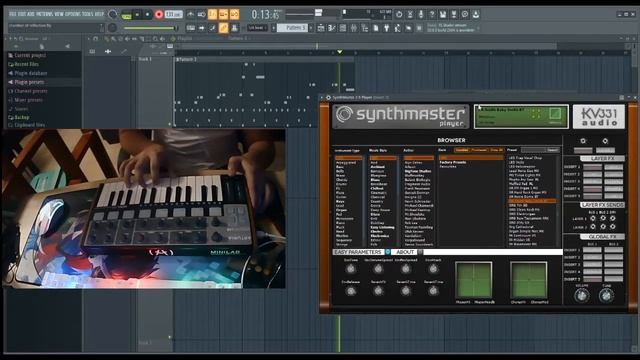Click the master pitch knob under main menu
Image resolution: width=640 pixels, height=360 pixels.
(x=112, y=28)
